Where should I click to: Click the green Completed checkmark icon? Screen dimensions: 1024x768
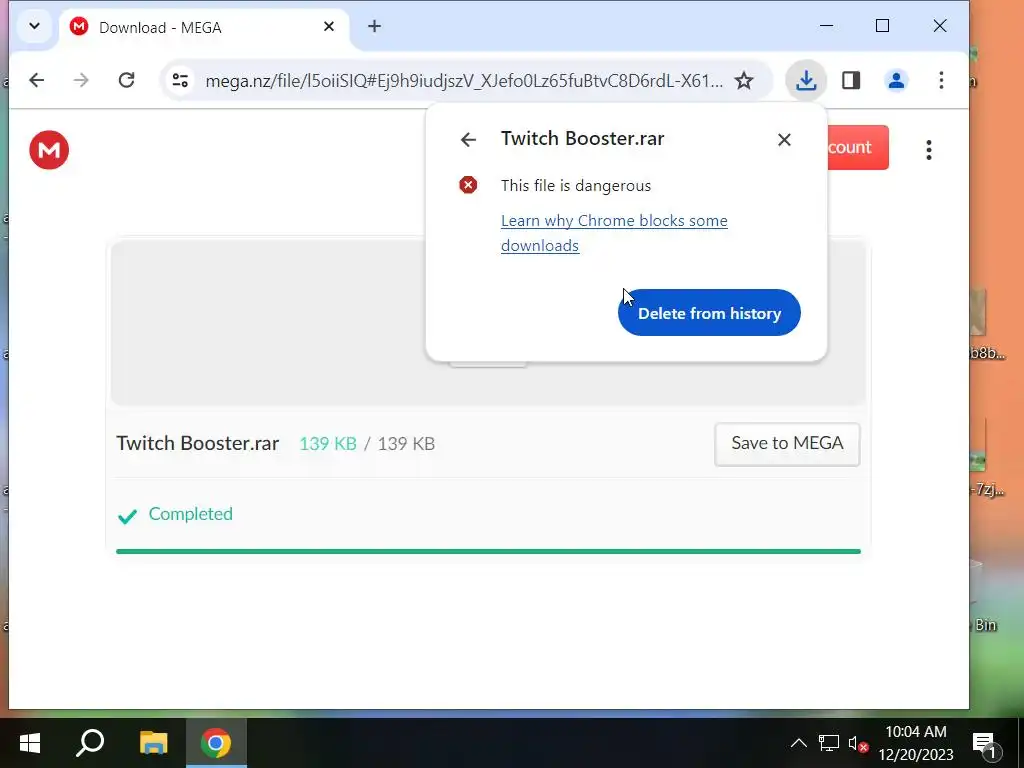127,516
